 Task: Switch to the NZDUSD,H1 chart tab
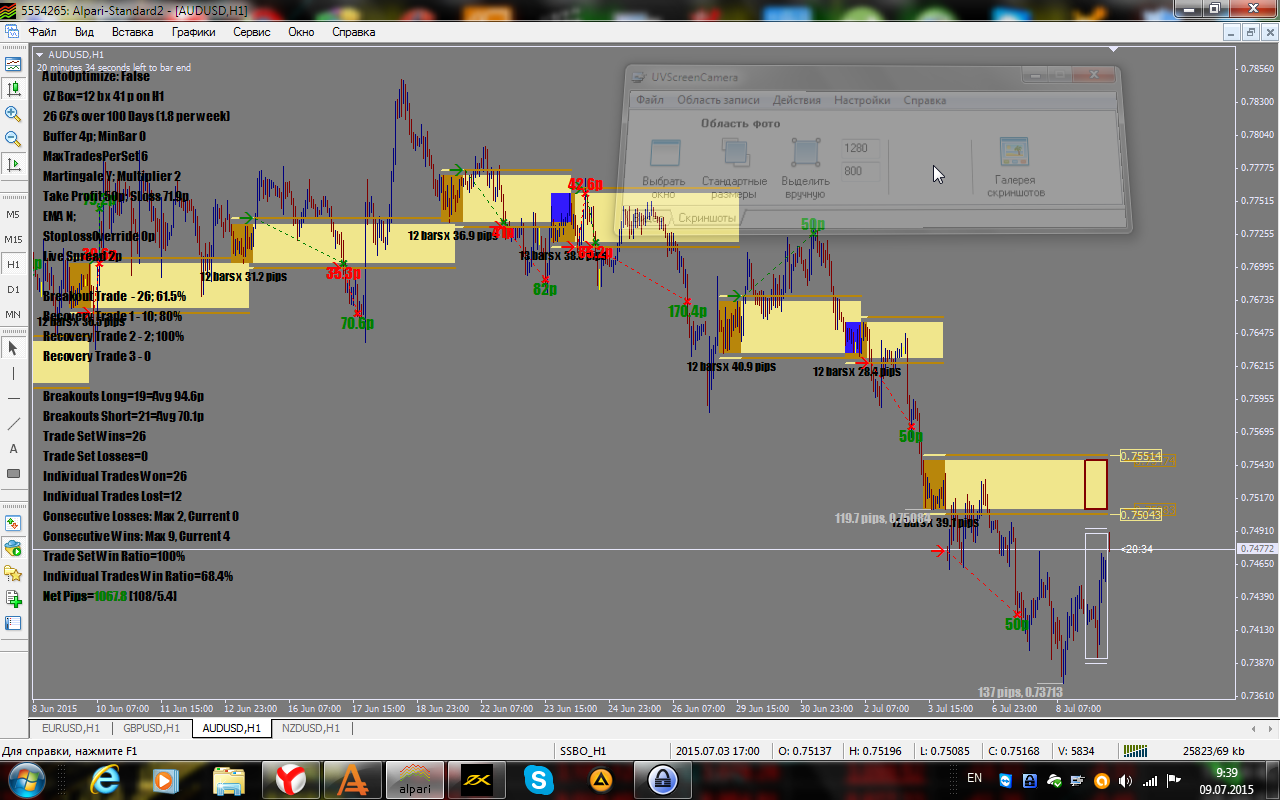[x=311, y=728]
